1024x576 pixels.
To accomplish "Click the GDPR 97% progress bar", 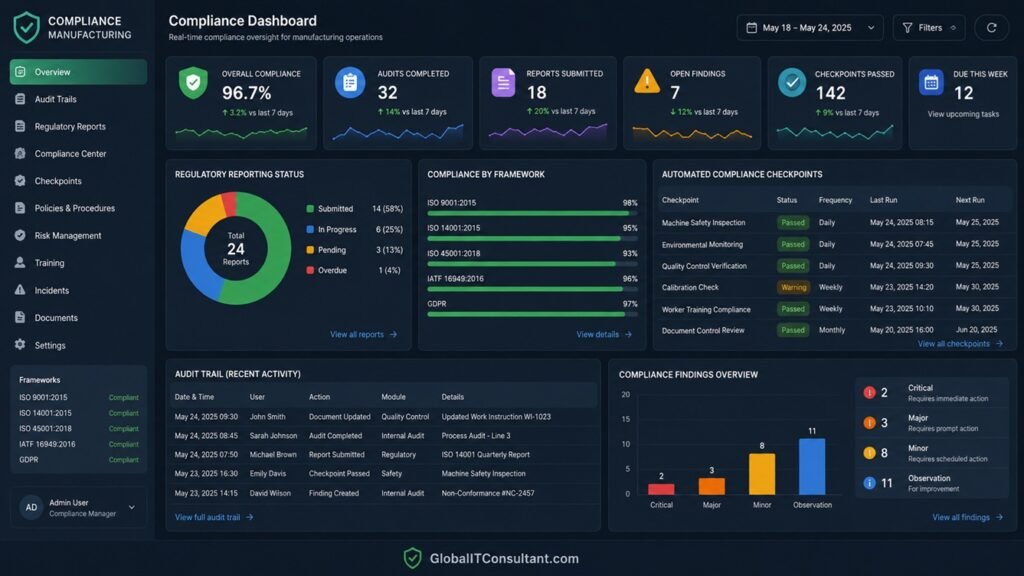I will coord(532,314).
